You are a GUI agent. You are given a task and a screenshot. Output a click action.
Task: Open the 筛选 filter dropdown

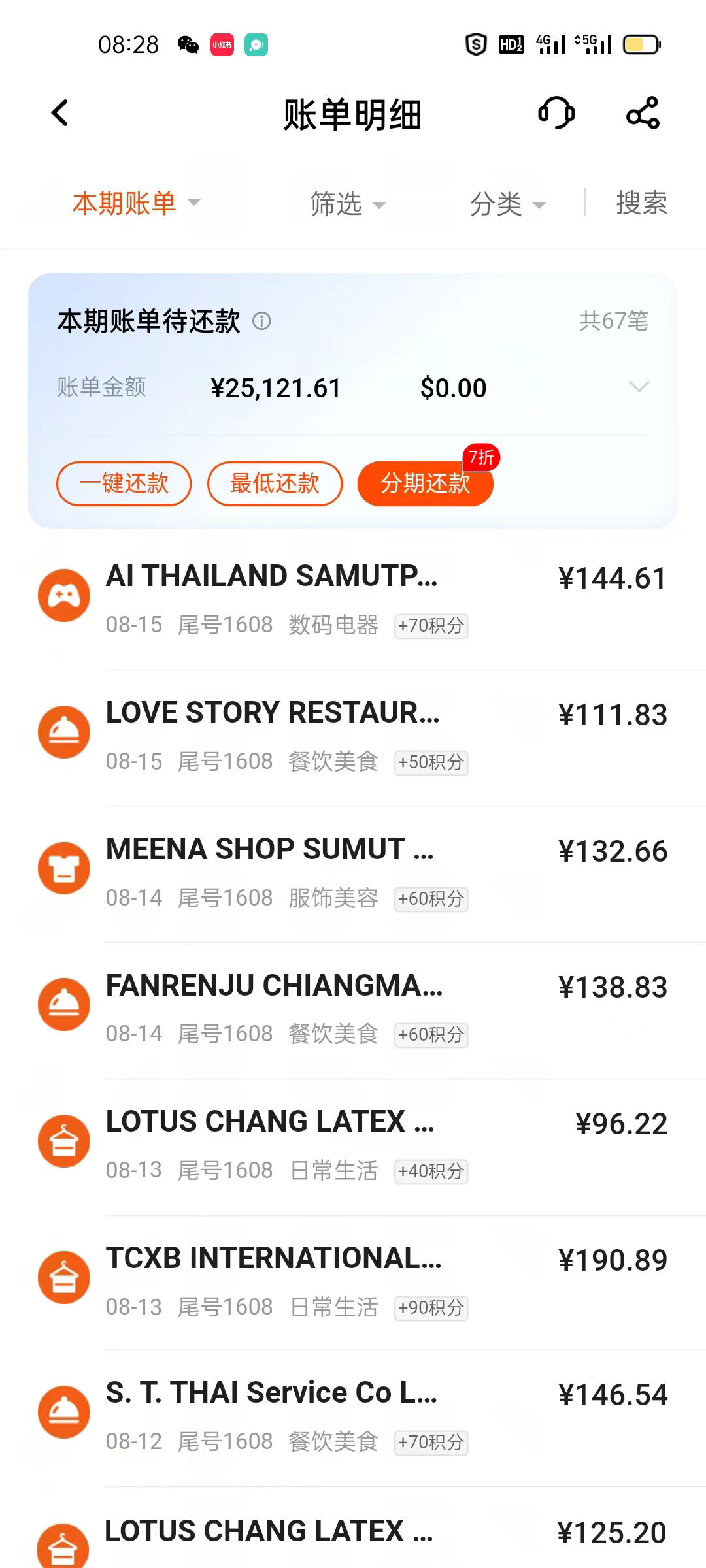point(348,204)
